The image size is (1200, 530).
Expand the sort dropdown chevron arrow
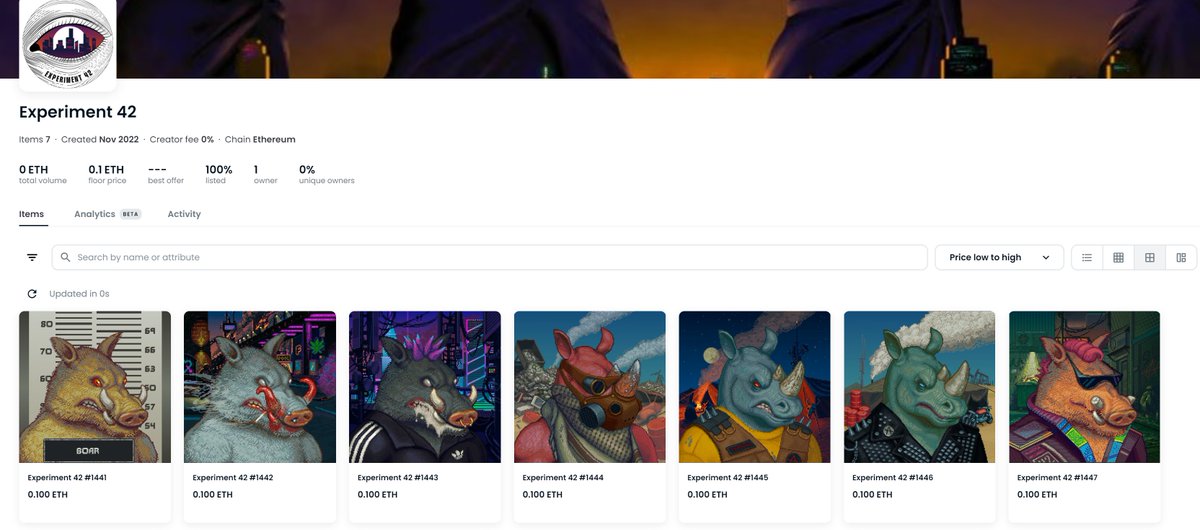(1046, 257)
